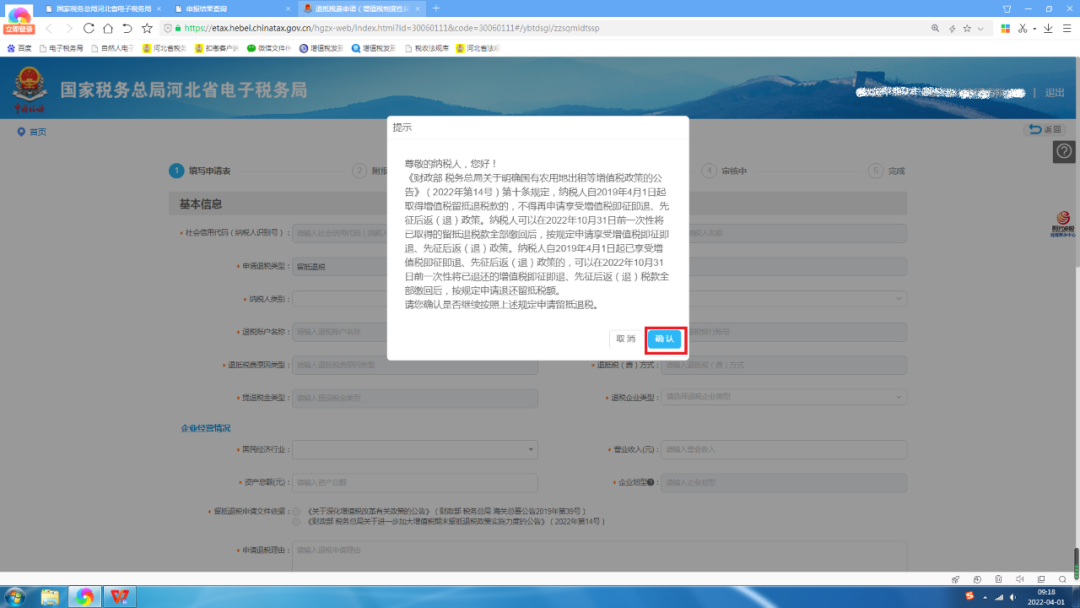Open File Explorer from the taskbar
The width and height of the screenshot is (1080, 608).
50,596
